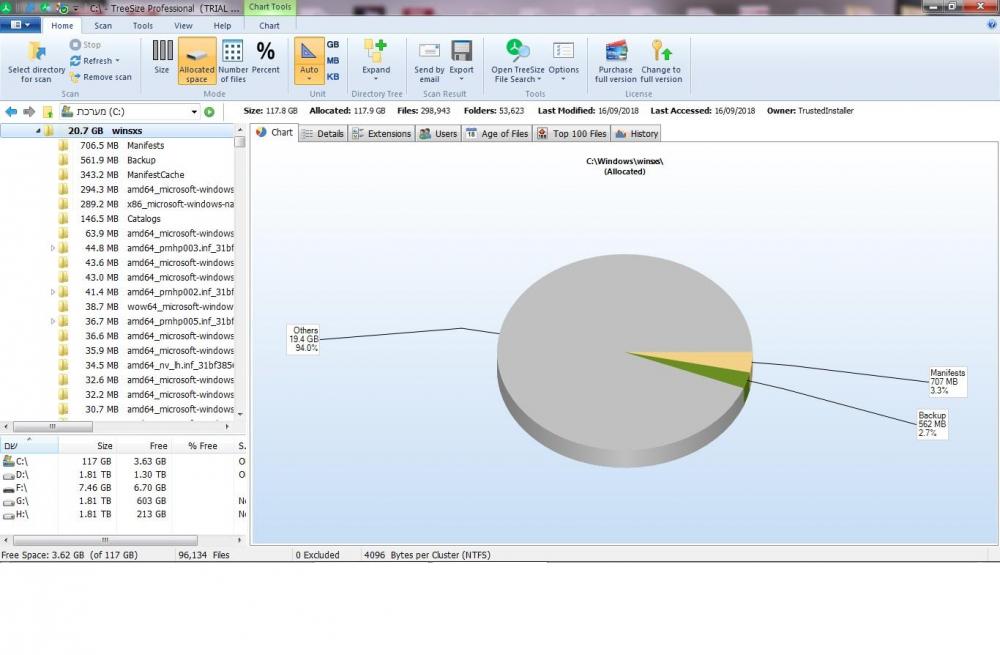
Task: Click the directory tree horizontal scrollbar
Action: tap(117, 426)
